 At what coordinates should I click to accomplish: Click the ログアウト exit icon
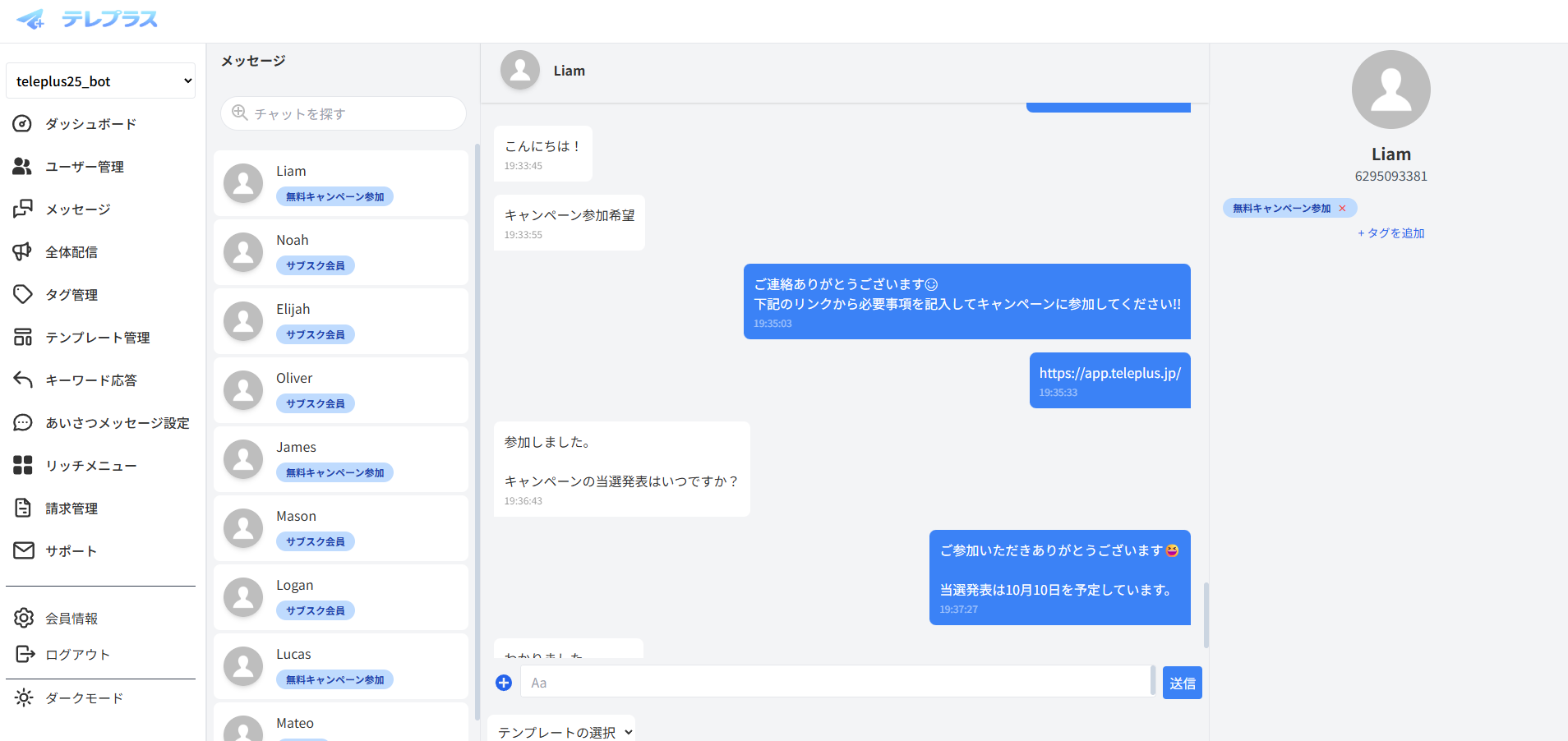coord(25,654)
